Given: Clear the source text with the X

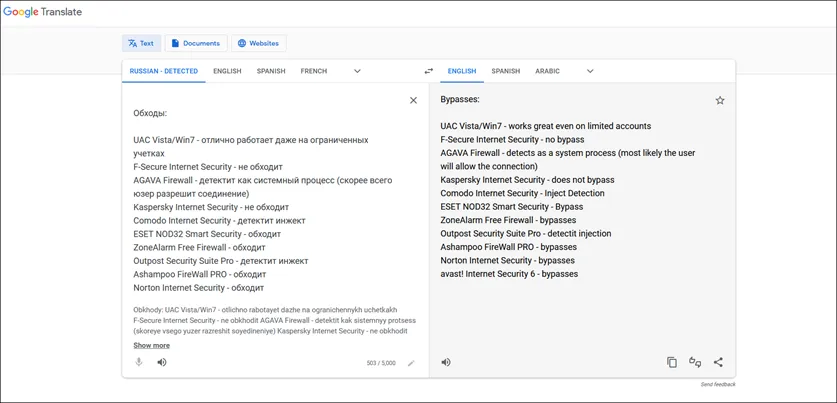Looking at the screenshot, I should pos(413,100).
